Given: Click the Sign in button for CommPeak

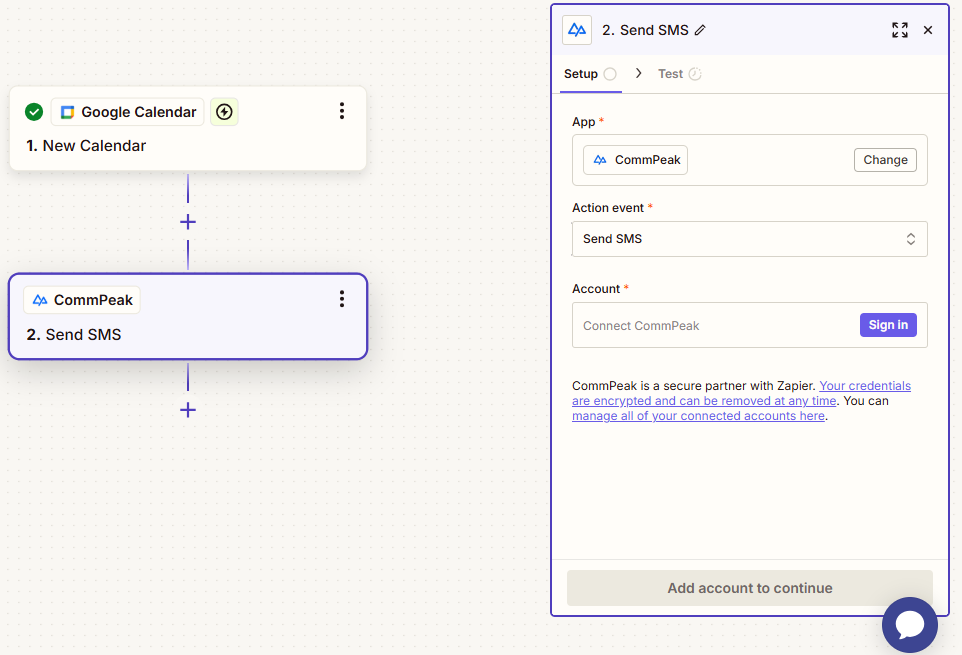Looking at the screenshot, I should (888, 325).
